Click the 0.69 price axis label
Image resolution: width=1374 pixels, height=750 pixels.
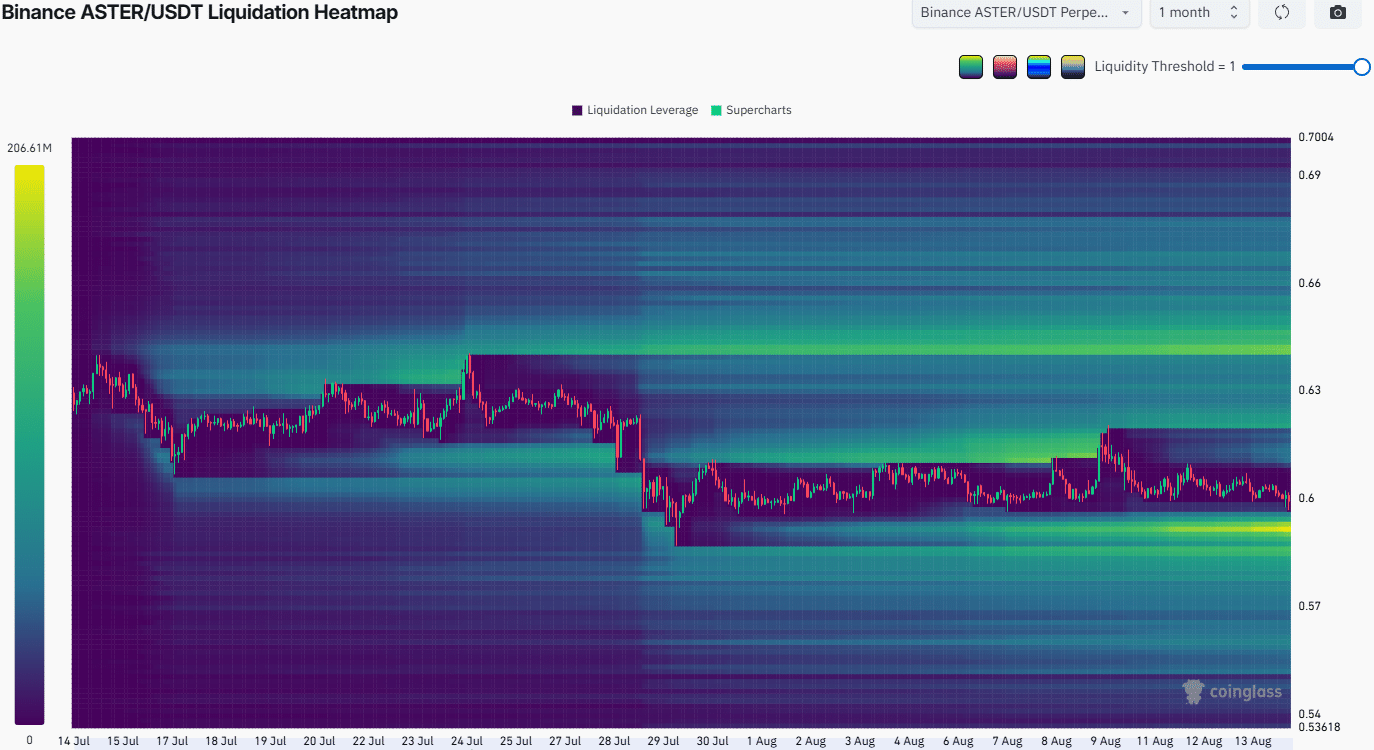[x=1309, y=175]
